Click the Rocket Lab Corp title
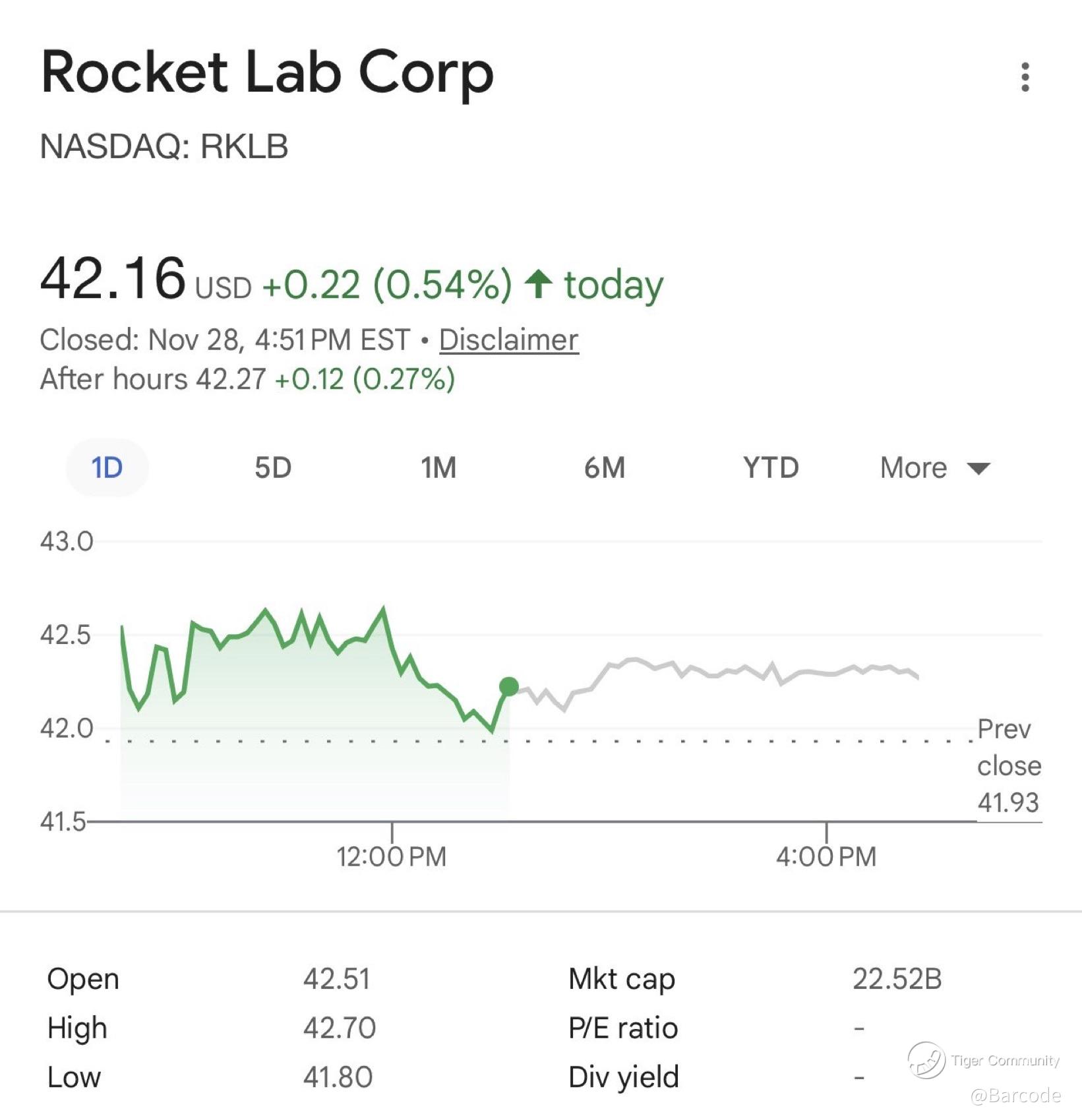The width and height of the screenshot is (1082, 1120). tap(267, 73)
